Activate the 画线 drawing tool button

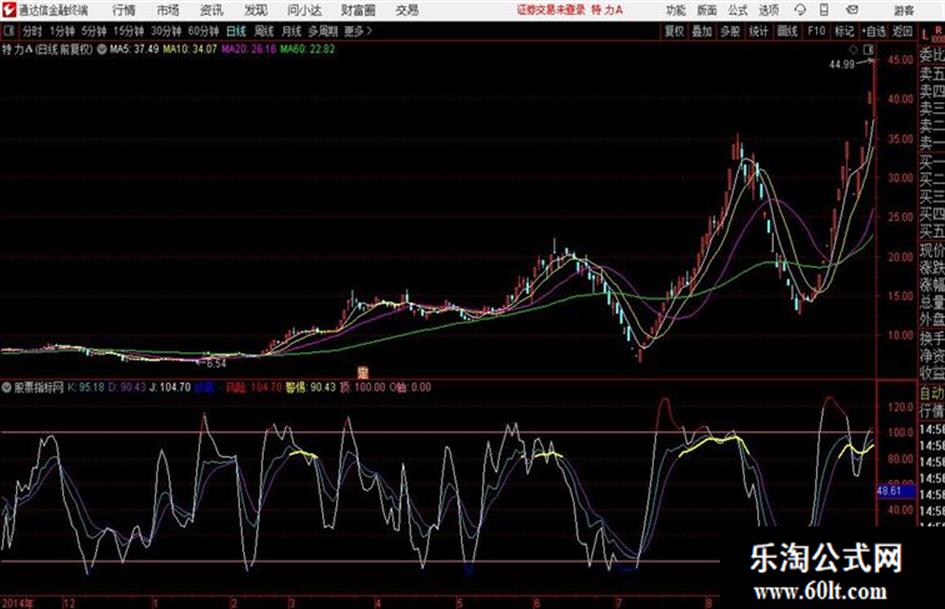[788, 31]
